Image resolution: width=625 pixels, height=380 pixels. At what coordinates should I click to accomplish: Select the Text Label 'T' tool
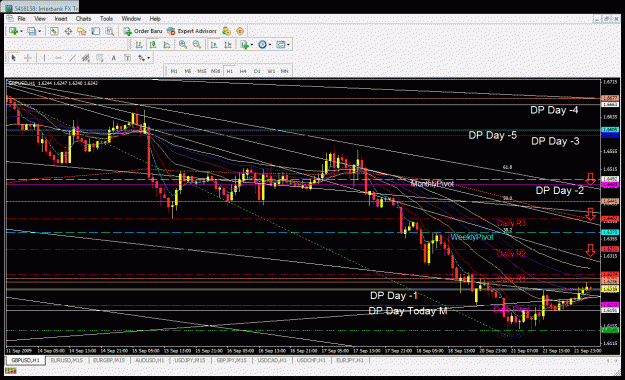128,58
